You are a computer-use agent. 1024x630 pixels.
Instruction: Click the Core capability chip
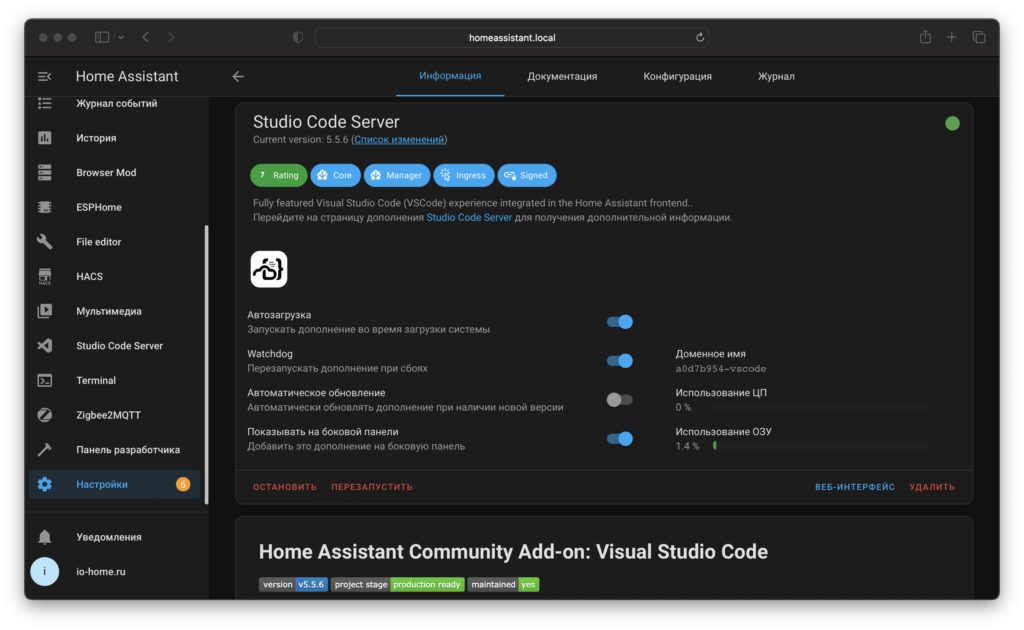[x=335, y=175]
